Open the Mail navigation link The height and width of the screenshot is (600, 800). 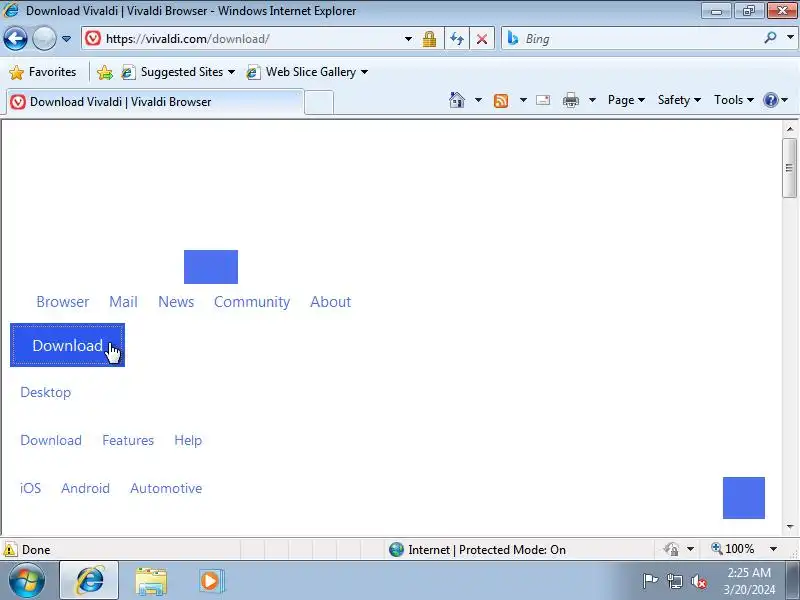[x=123, y=302]
